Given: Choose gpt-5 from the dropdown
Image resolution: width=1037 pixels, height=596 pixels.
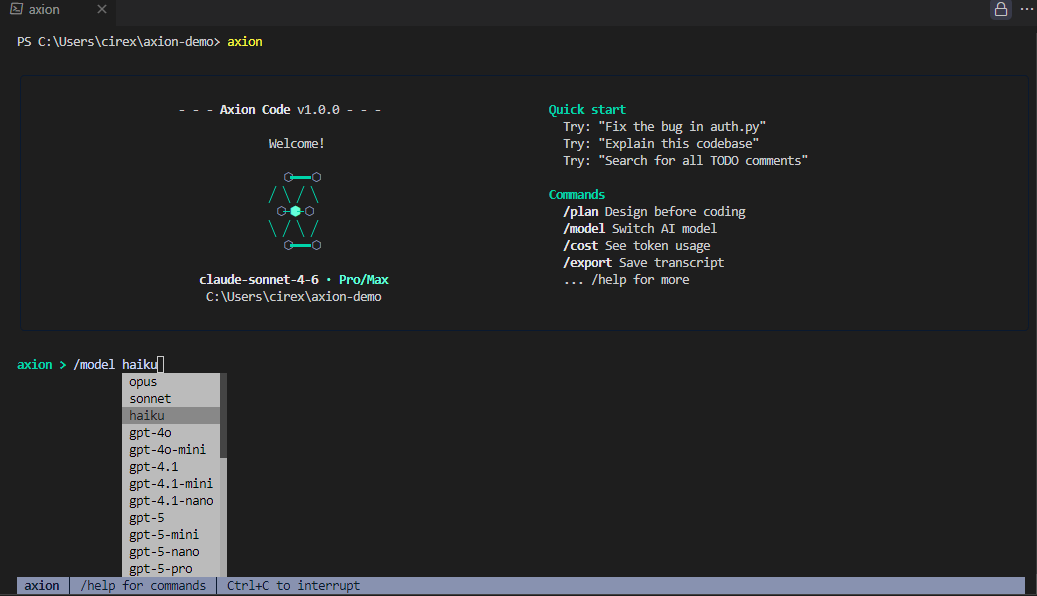Looking at the screenshot, I should click(x=171, y=518).
